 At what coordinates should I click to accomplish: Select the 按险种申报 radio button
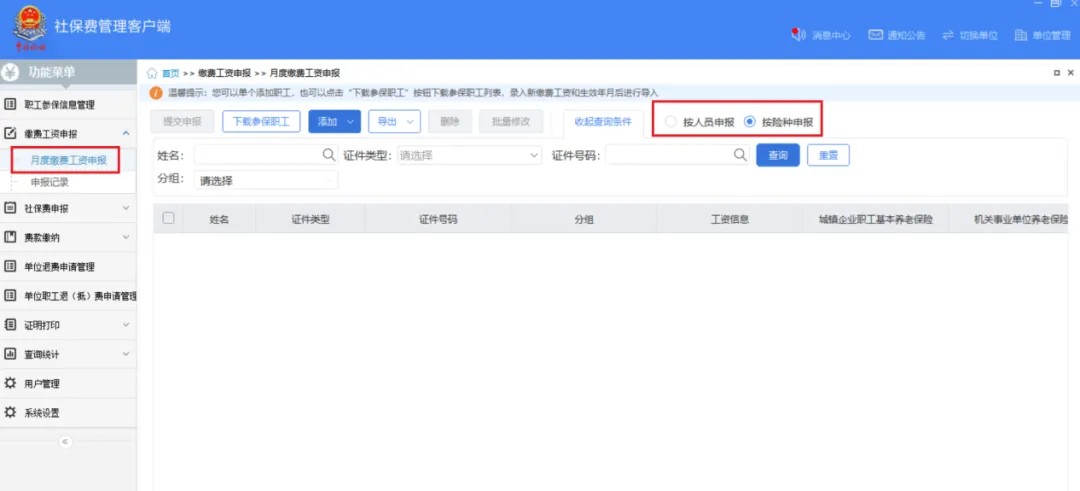pyautogui.click(x=750, y=122)
